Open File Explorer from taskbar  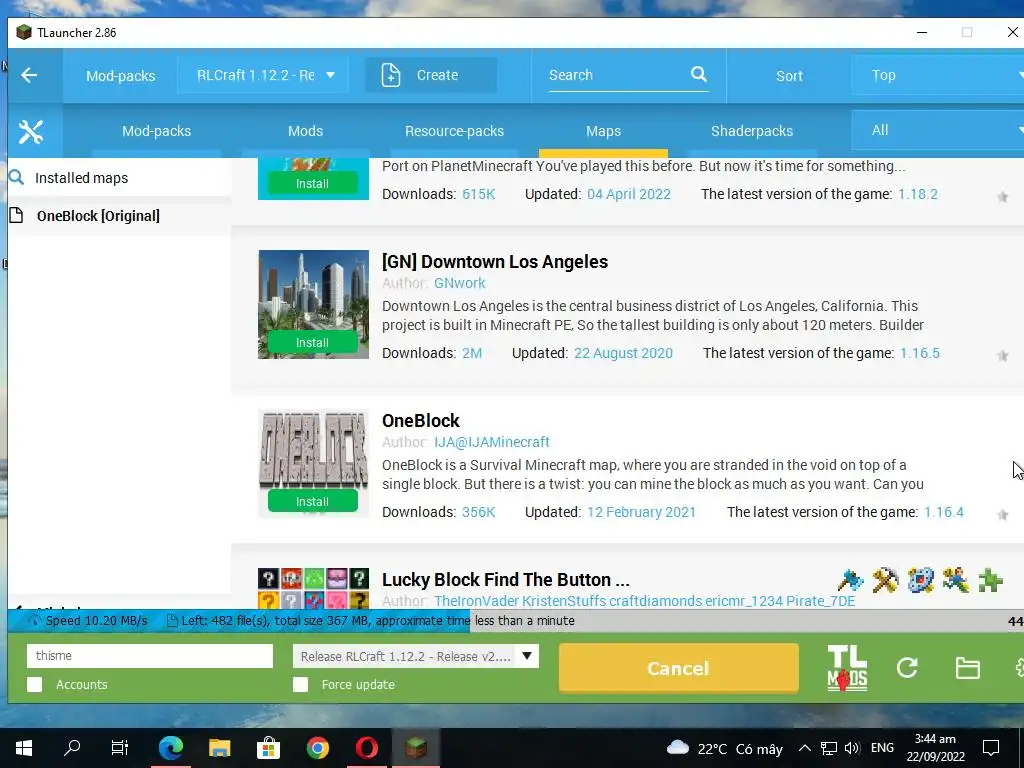coord(219,748)
